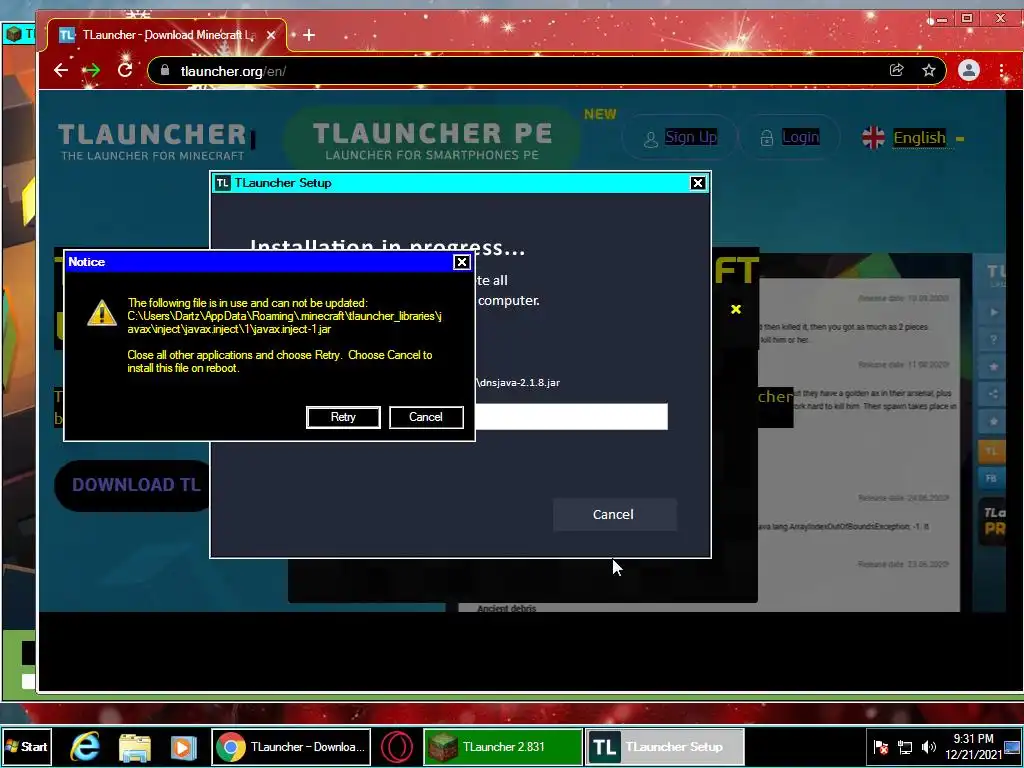Open TLauncher PE smartphones page

click(432, 141)
